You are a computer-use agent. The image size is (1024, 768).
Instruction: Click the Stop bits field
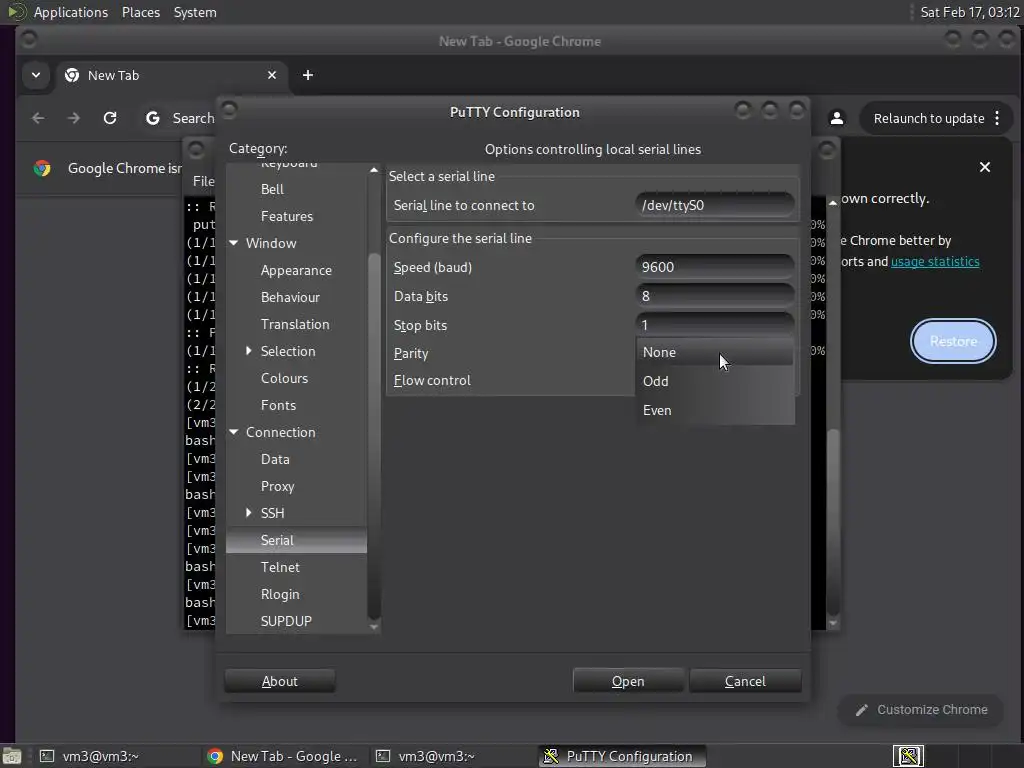[x=714, y=325]
